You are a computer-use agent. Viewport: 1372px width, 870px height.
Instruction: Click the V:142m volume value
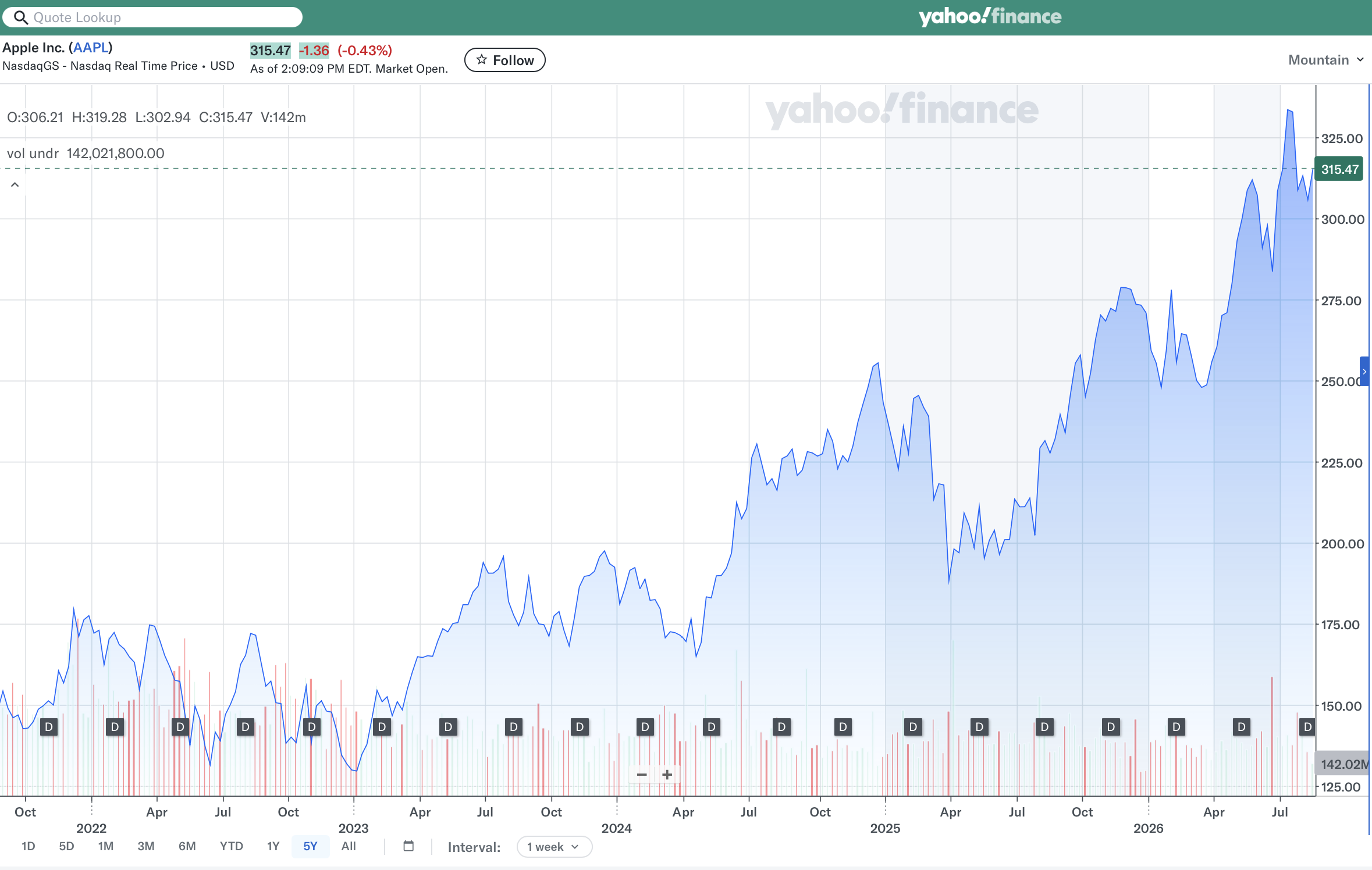283,117
